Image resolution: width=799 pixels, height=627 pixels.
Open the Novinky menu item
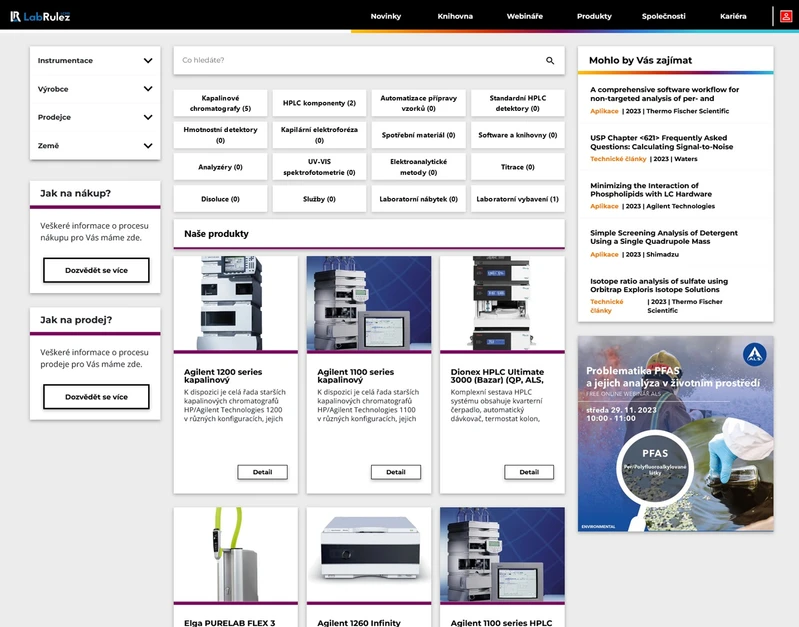(x=385, y=16)
